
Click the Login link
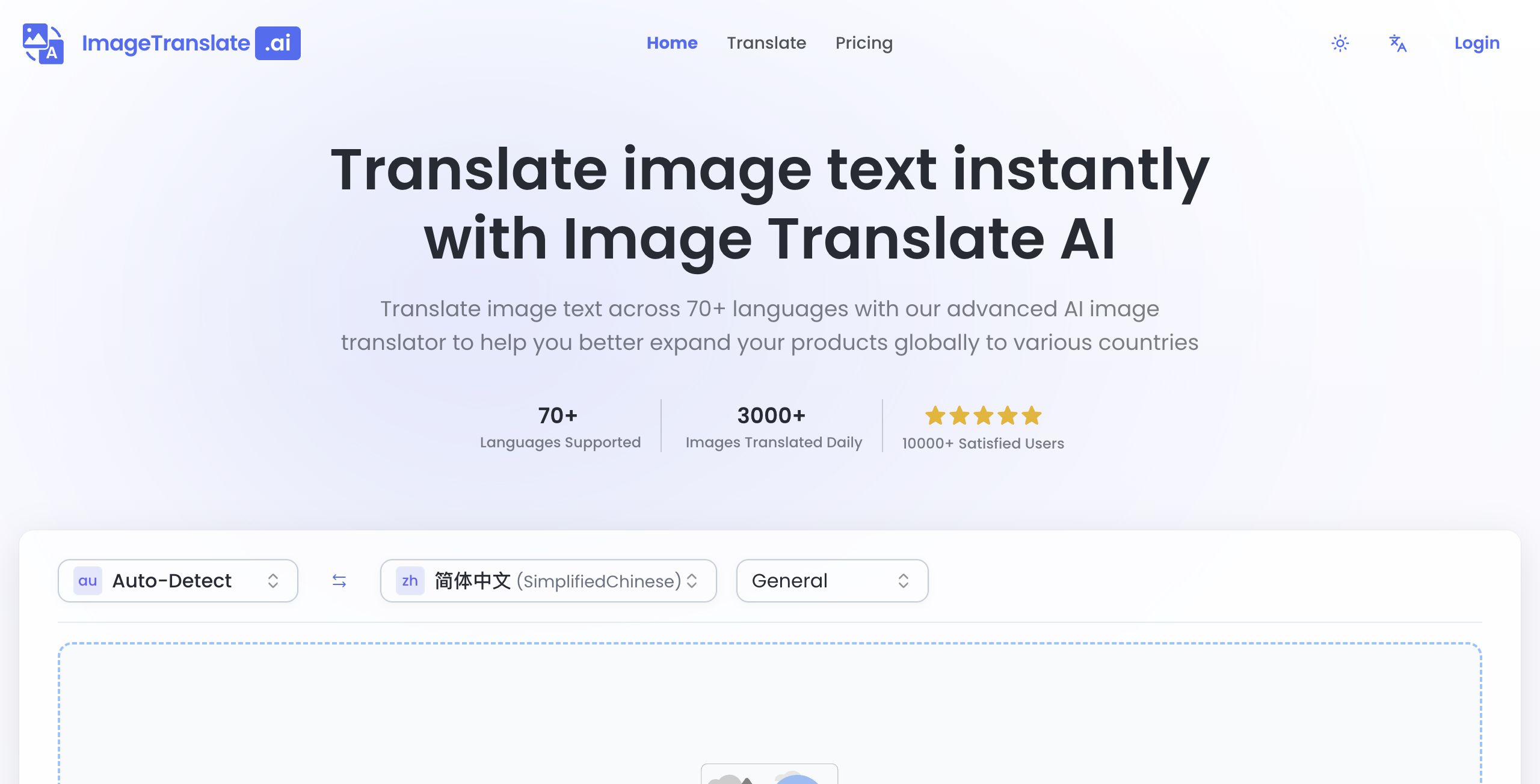pos(1477,43)
